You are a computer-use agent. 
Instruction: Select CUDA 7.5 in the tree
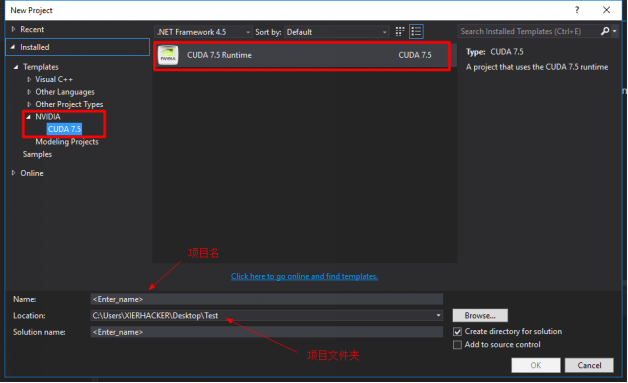(64, 129)
